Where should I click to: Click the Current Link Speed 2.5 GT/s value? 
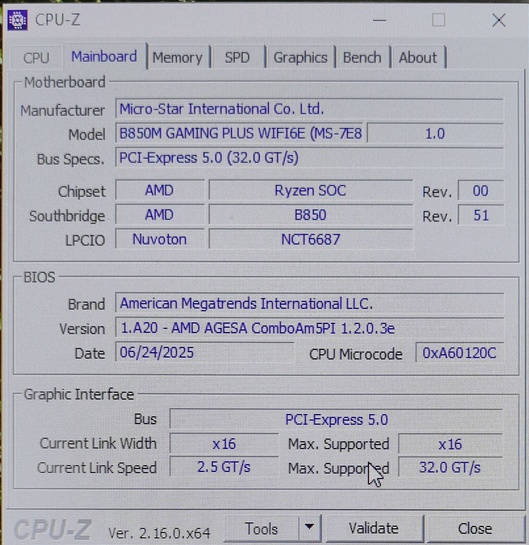(x=224, y=467)
